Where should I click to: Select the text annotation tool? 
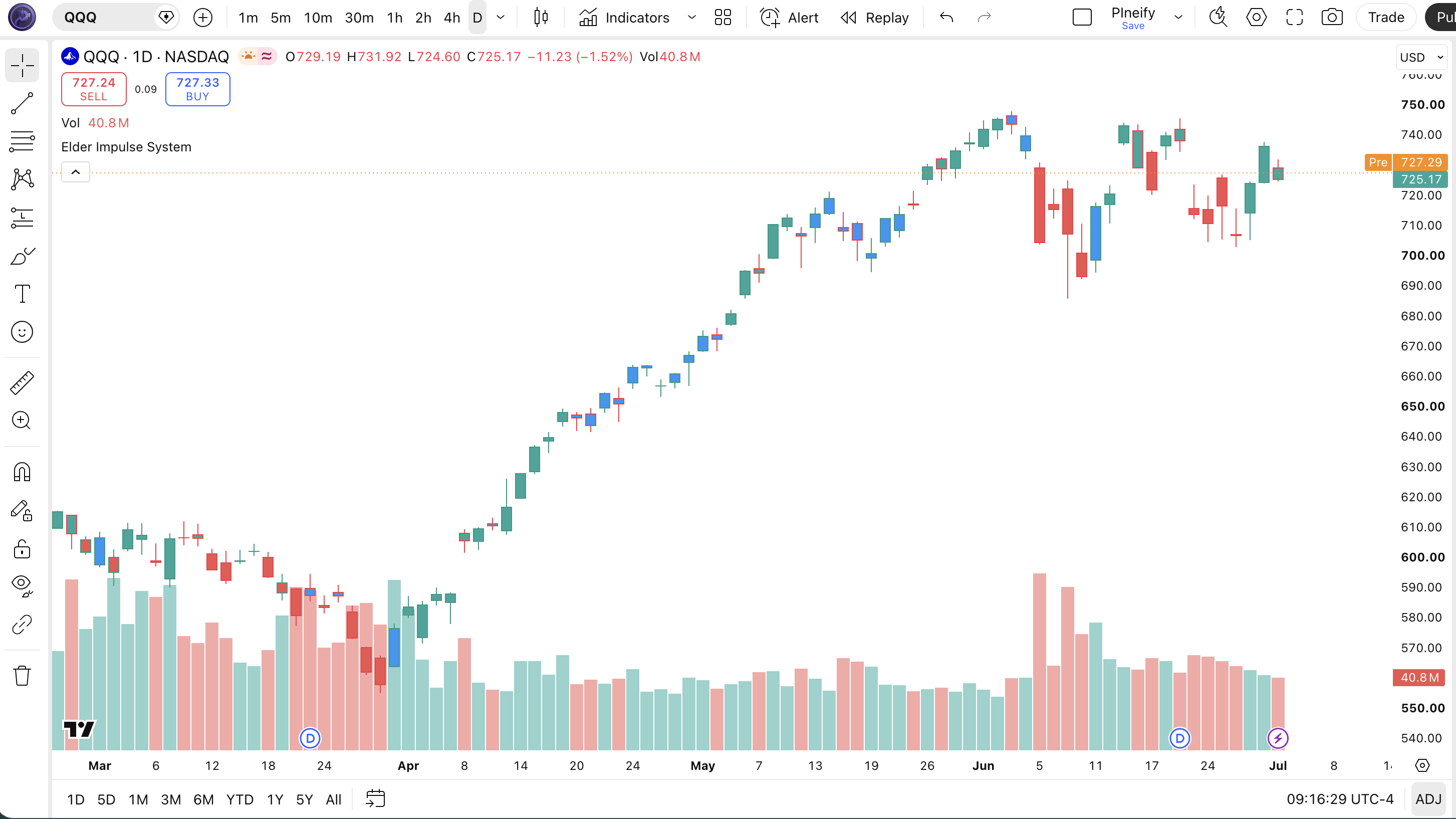pos(22,294)
